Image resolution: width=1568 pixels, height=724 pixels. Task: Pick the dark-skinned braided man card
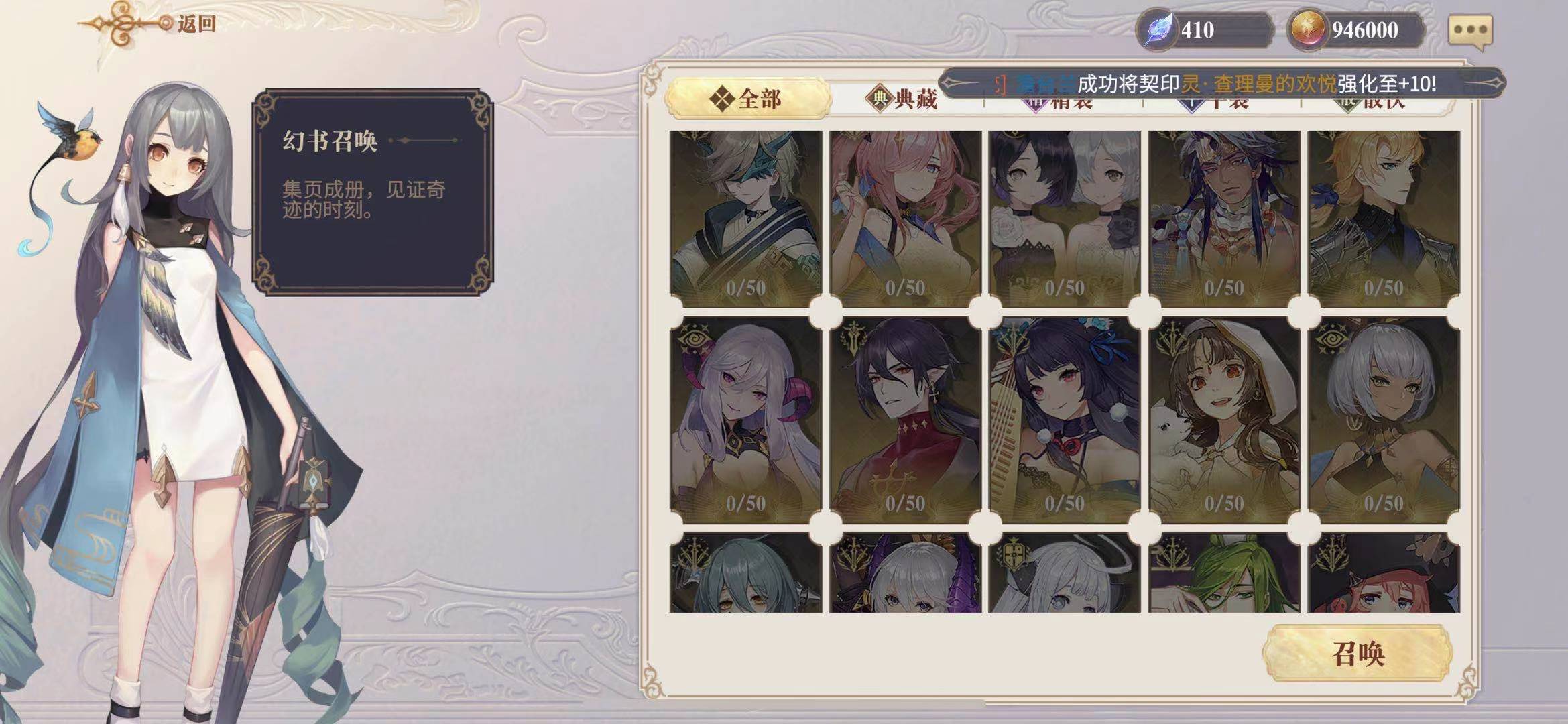coord(1224,219)
